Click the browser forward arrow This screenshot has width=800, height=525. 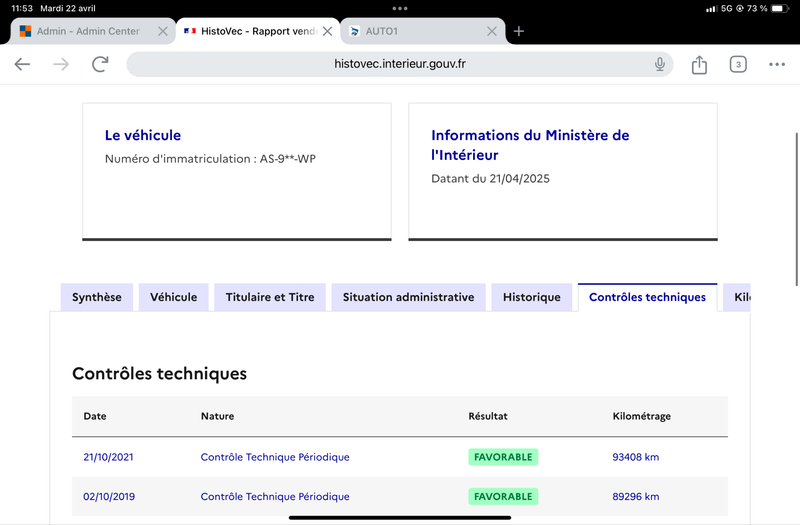click(61, 64)
